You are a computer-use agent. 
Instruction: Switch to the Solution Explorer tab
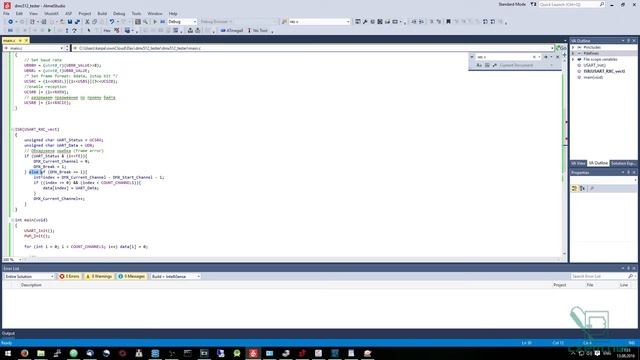coord(623,163)
